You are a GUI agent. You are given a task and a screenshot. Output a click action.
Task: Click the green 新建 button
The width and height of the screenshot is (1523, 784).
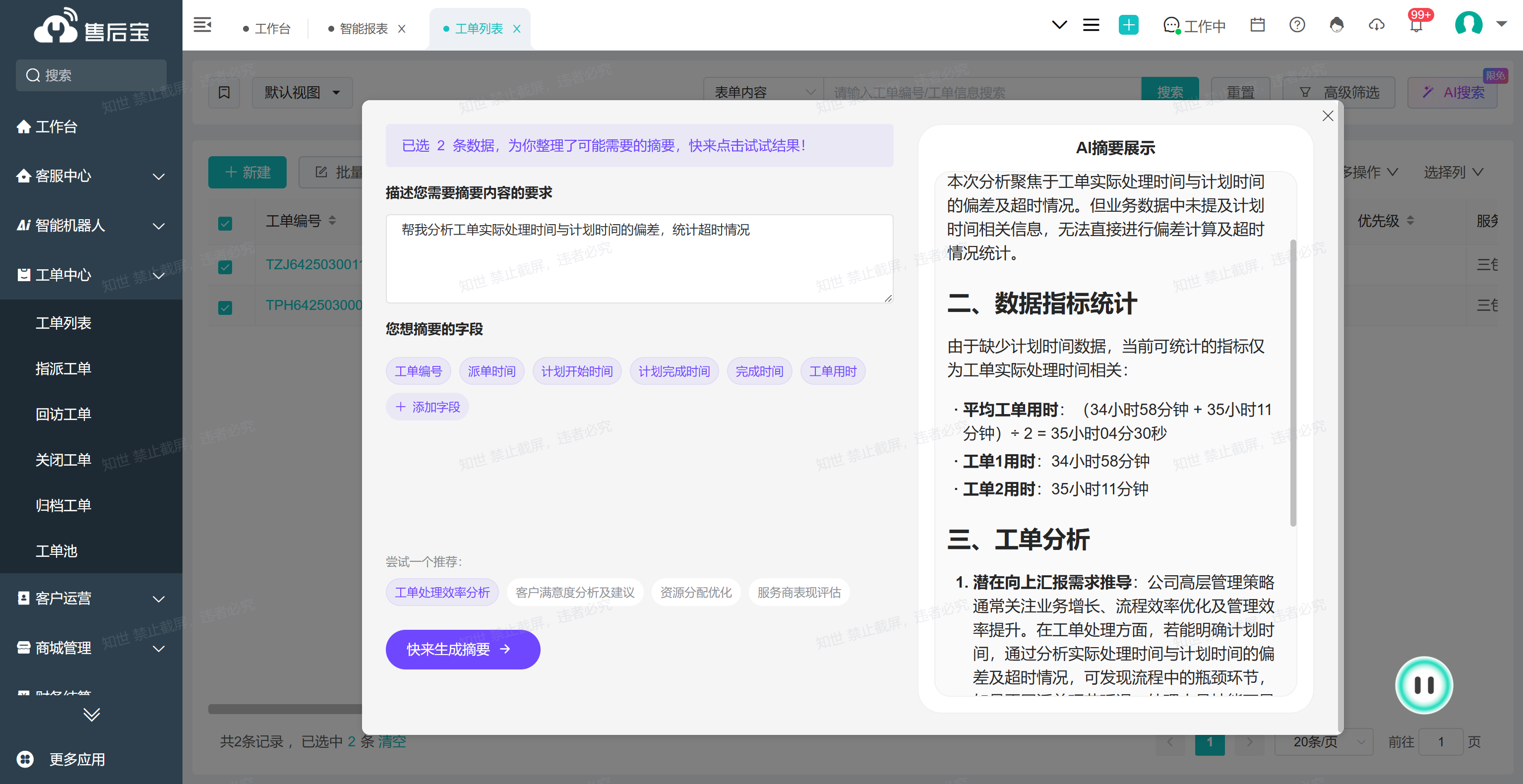[247, 172]
